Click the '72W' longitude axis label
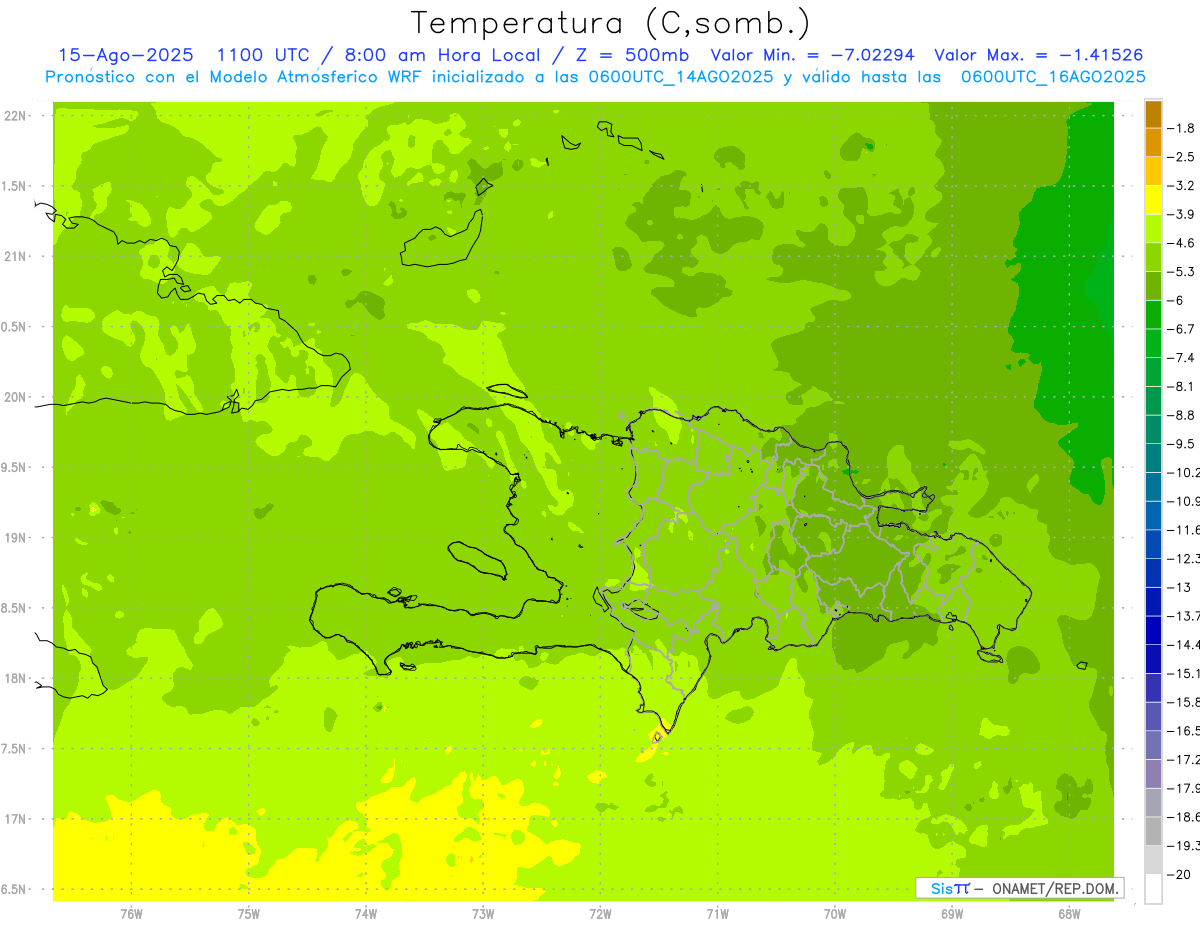The height and width of the screenshot is (927, 1200). tap(600, 913)
